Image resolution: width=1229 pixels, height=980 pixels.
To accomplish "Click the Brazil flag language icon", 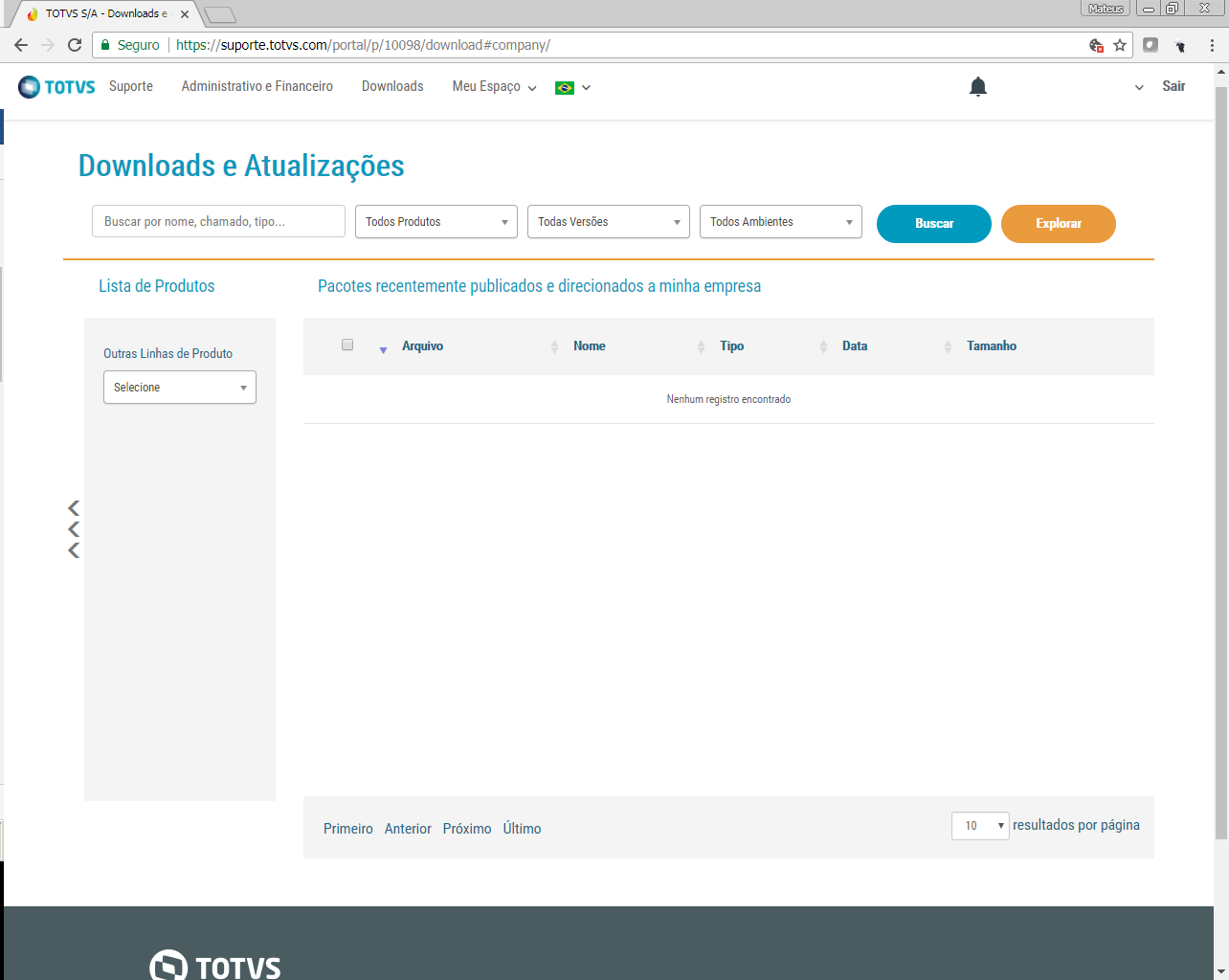I will pos(565,88).
